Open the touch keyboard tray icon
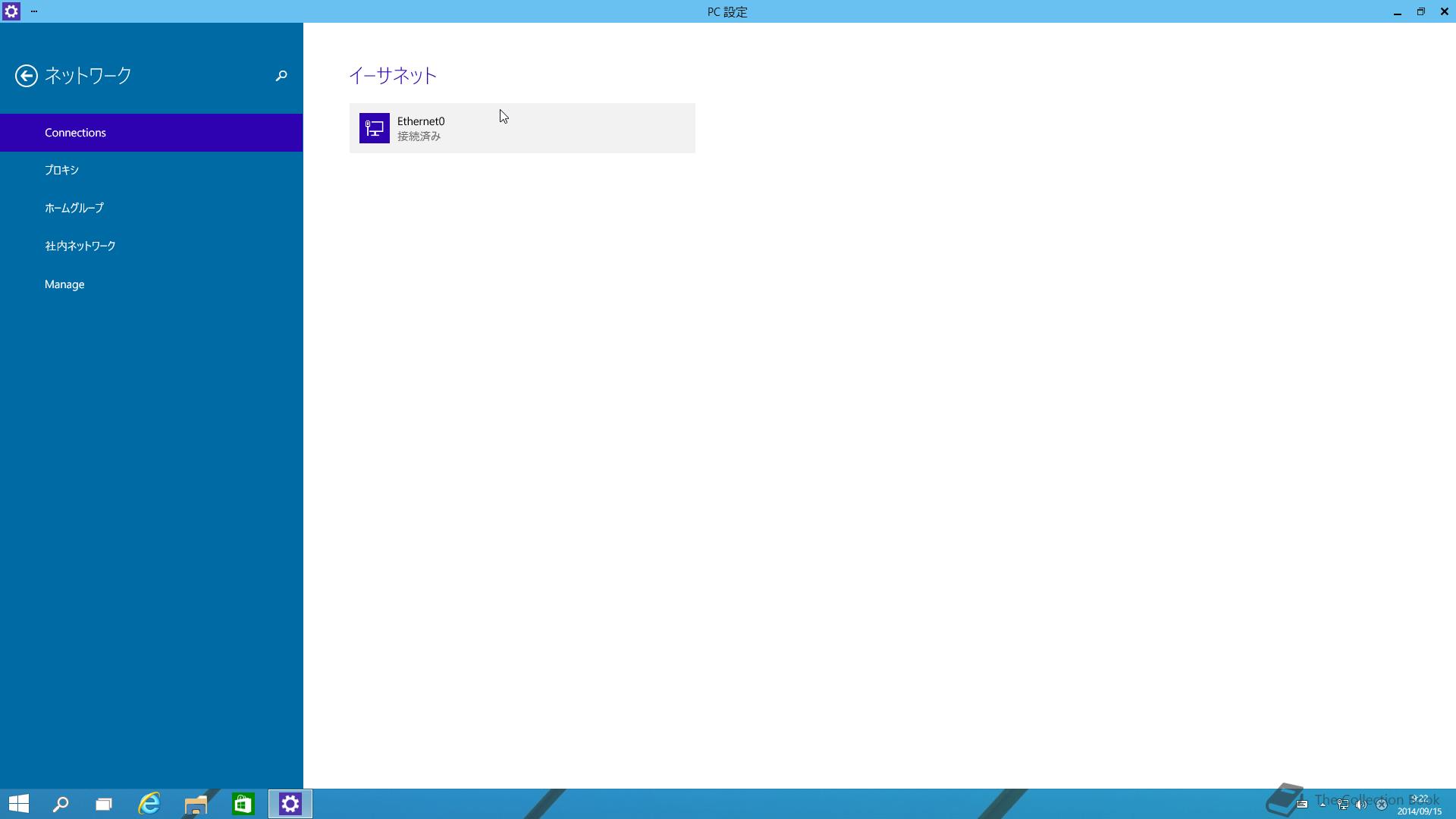The width and height of the screenshot is (1456, 819). (x=1302, y=805)
